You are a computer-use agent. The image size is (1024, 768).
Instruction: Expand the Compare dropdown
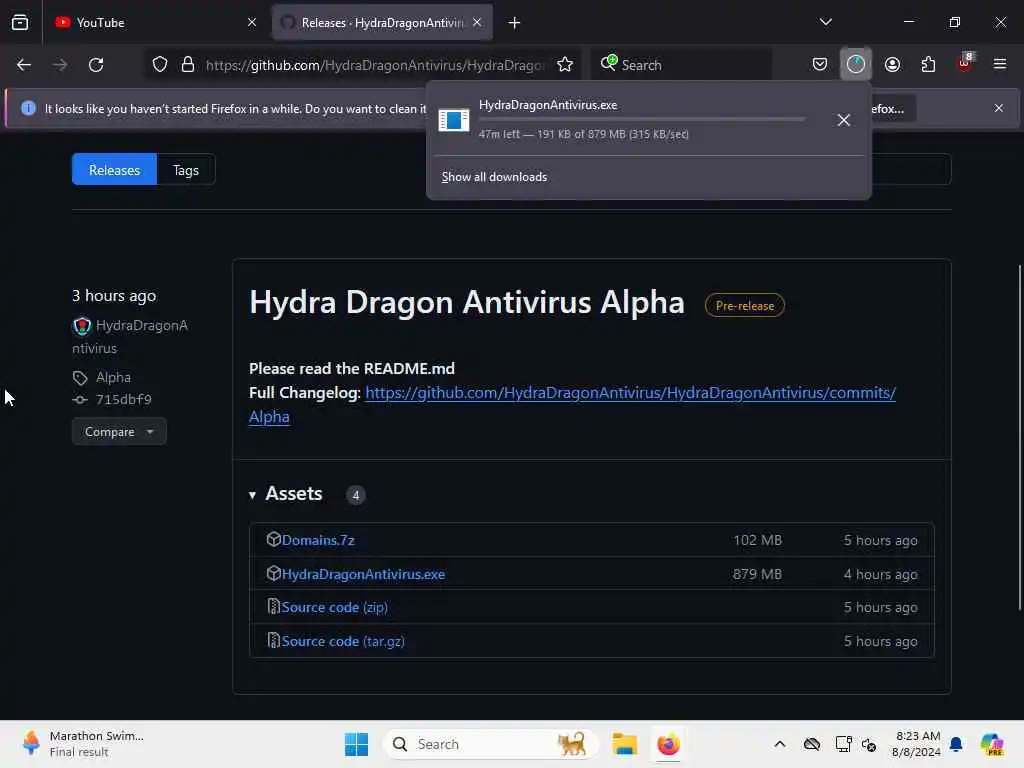[119, 432]
